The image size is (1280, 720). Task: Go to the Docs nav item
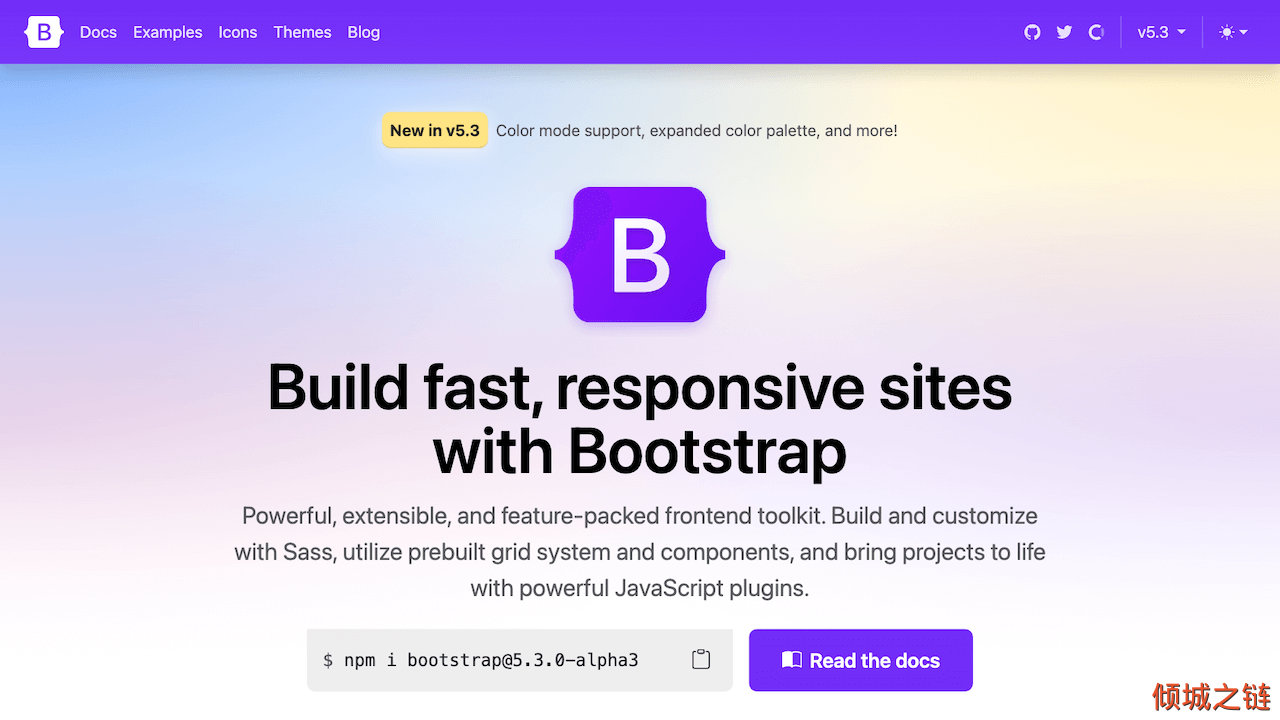pos(98,32)
